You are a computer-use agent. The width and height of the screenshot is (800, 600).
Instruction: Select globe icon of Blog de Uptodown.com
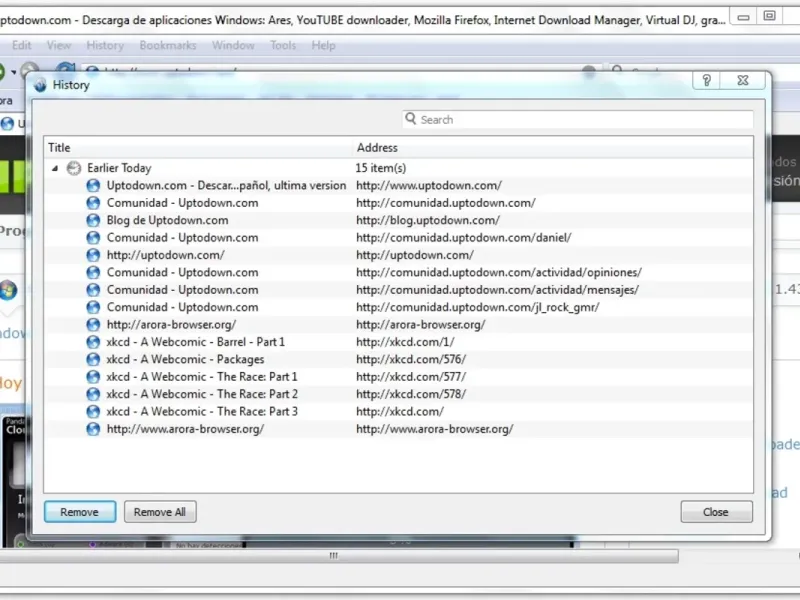click(x=93, y=220)
